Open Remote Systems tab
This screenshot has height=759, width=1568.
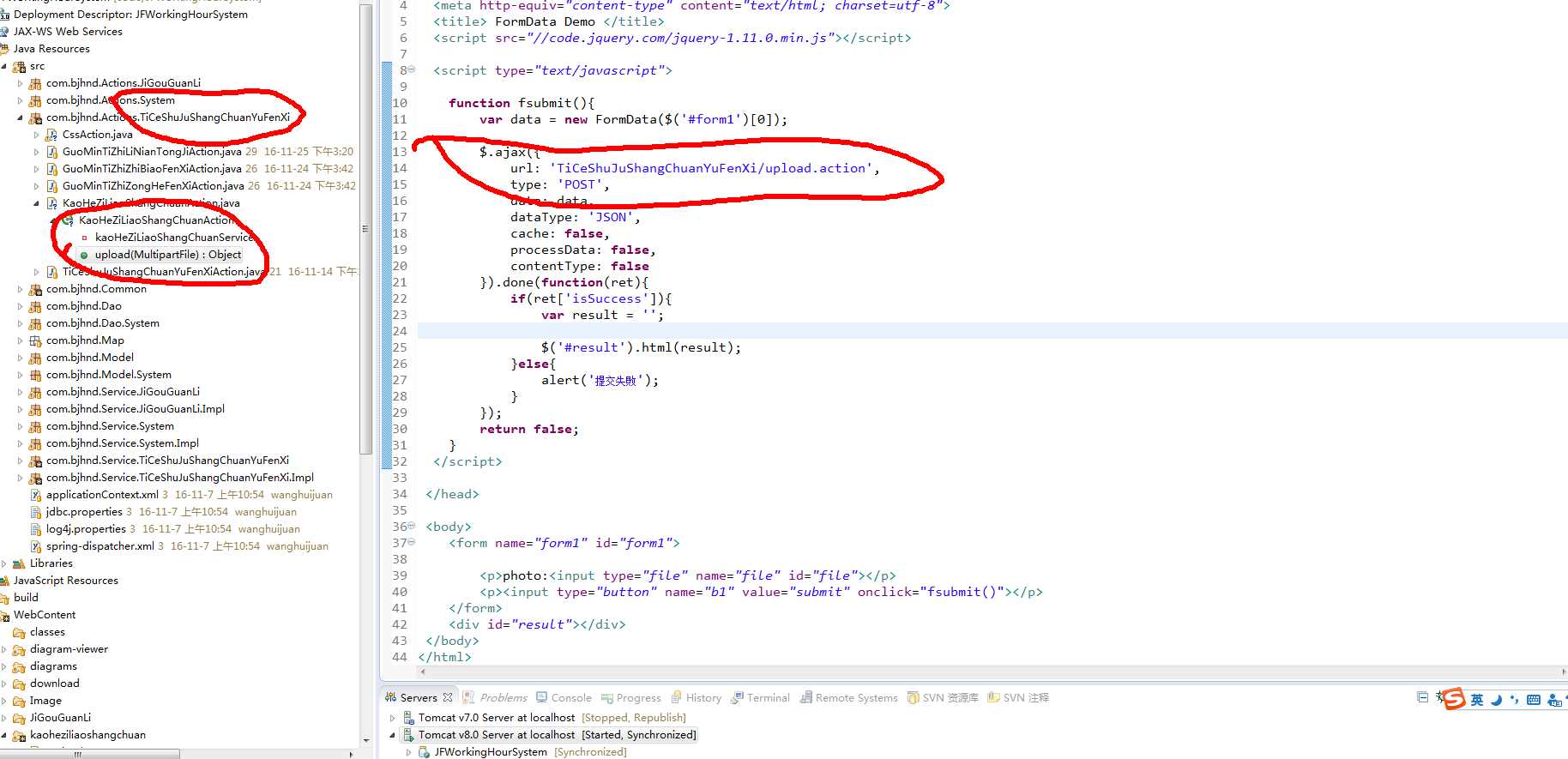tap(848, 698)
